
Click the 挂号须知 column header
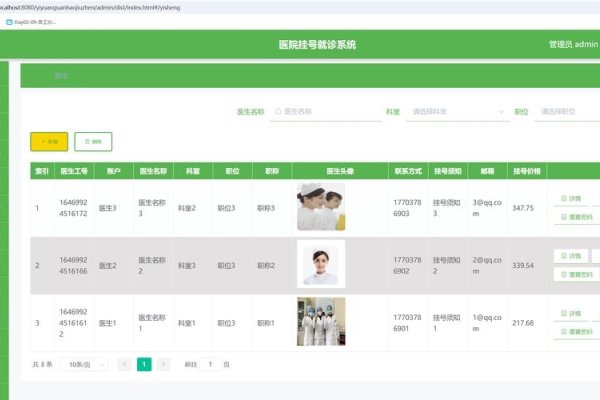coord(448,171)
